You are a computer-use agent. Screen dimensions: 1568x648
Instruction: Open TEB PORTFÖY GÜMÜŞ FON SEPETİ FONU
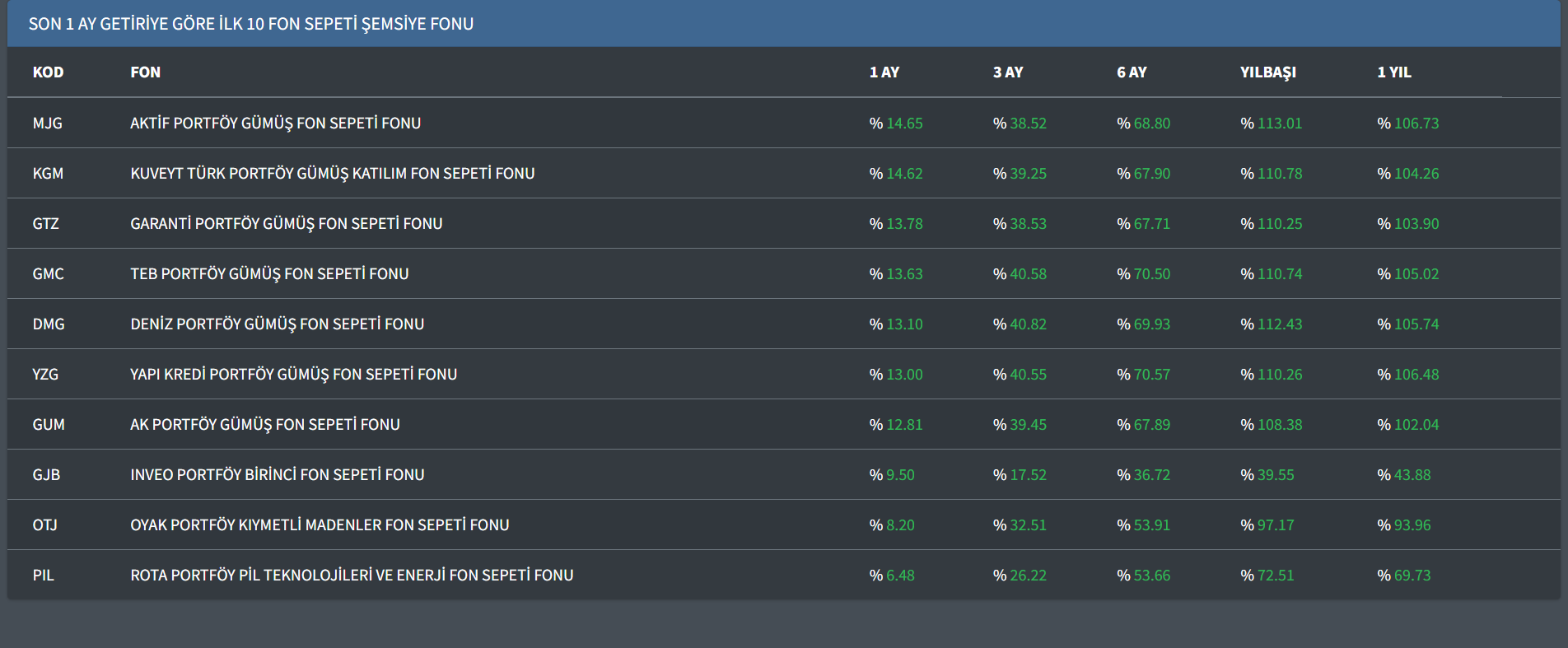269,274
